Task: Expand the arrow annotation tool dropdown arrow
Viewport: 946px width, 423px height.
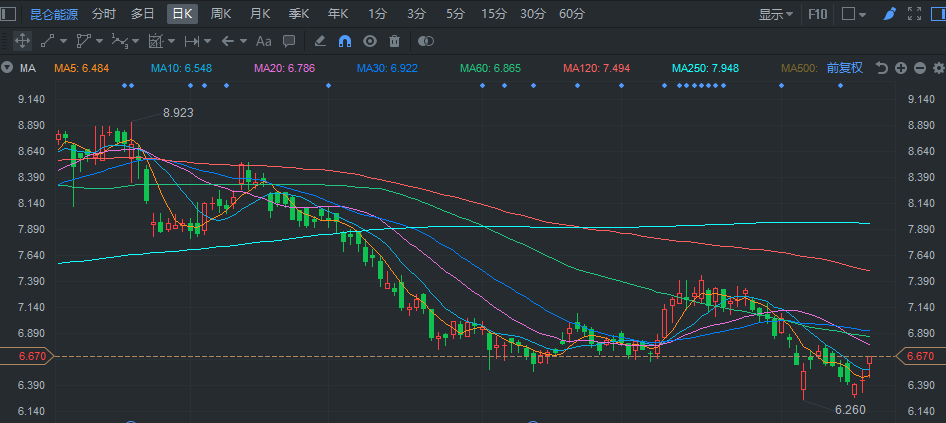Action: tap(244, 42)
